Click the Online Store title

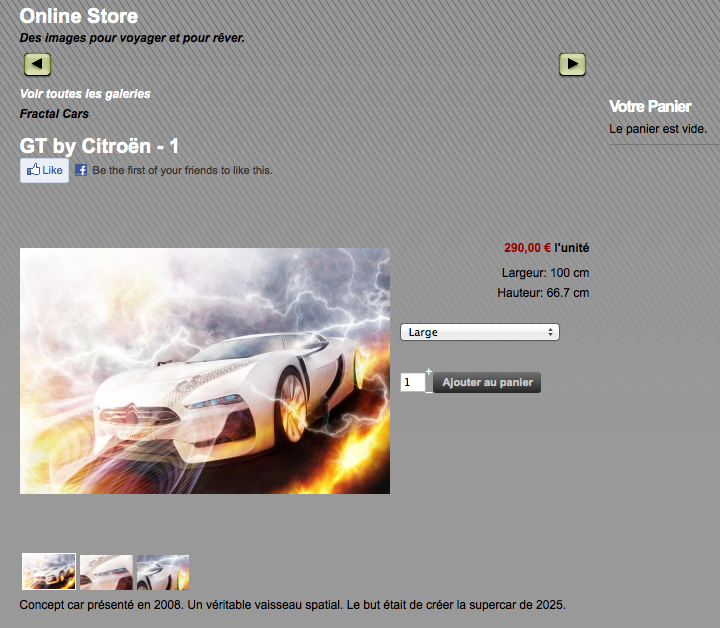tap(79, 16)
